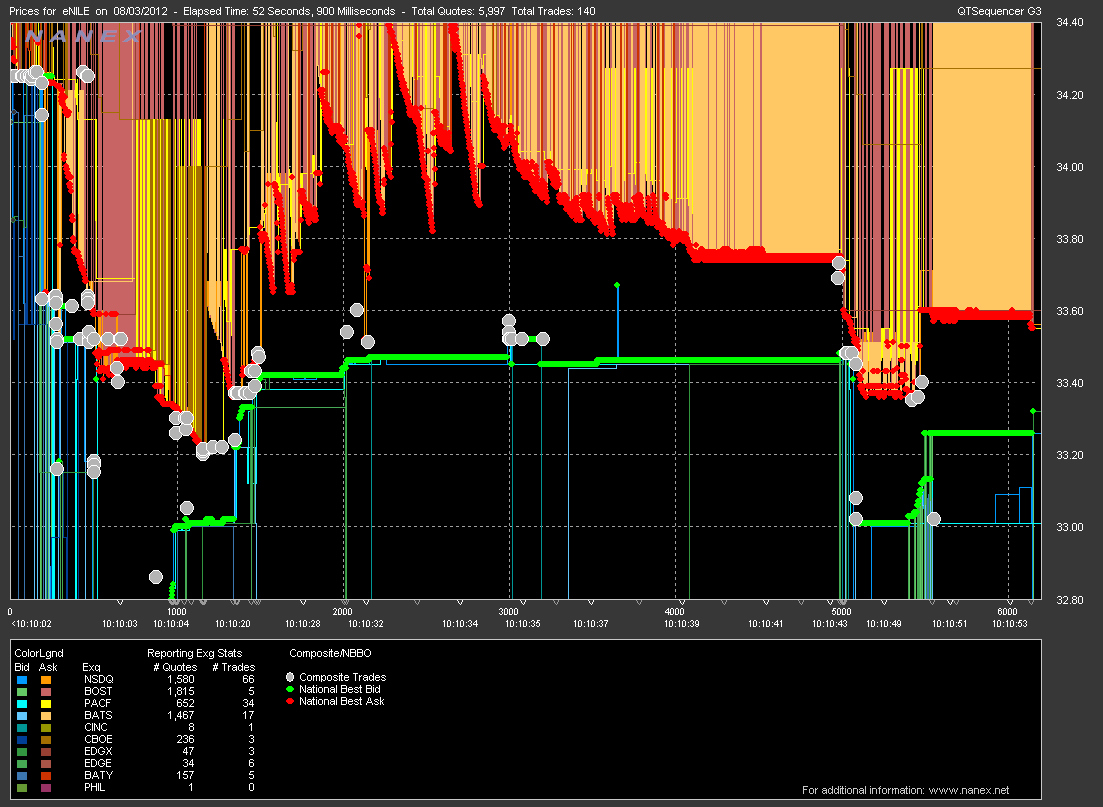Select the BOST ask color swatch

tap(46, 692)
